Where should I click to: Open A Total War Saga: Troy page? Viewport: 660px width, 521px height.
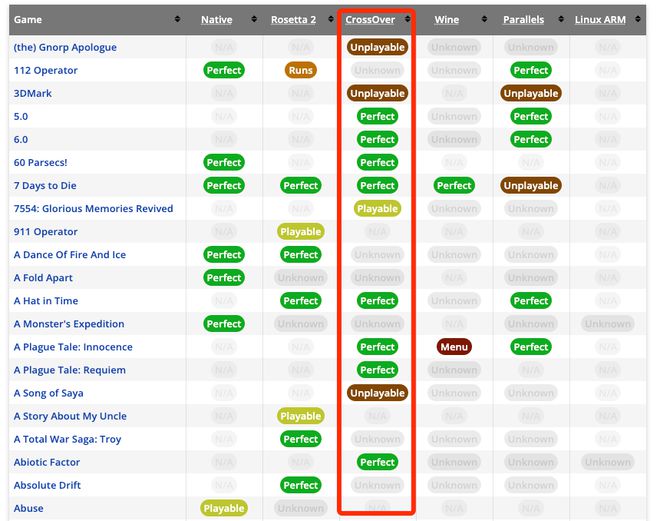tap(67, 439)
